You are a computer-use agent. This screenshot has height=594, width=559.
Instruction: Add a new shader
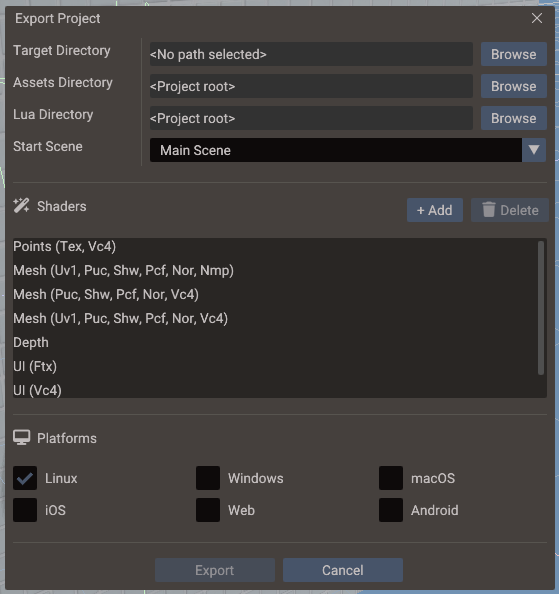[434, 210]
